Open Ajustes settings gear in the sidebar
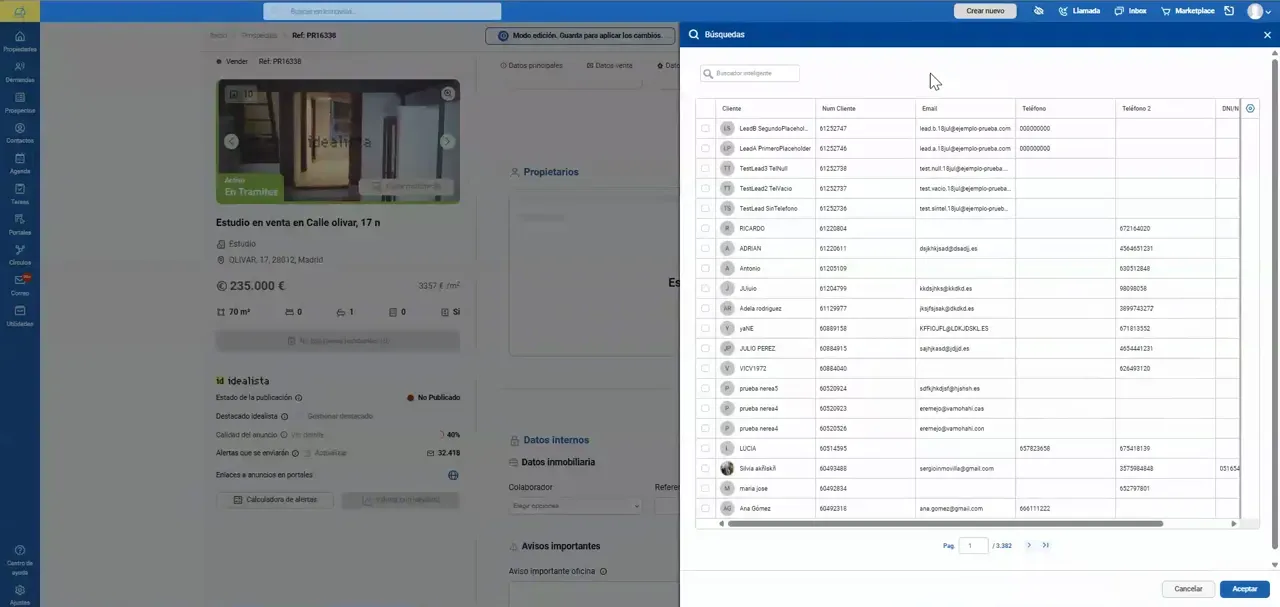 [20, 594]
